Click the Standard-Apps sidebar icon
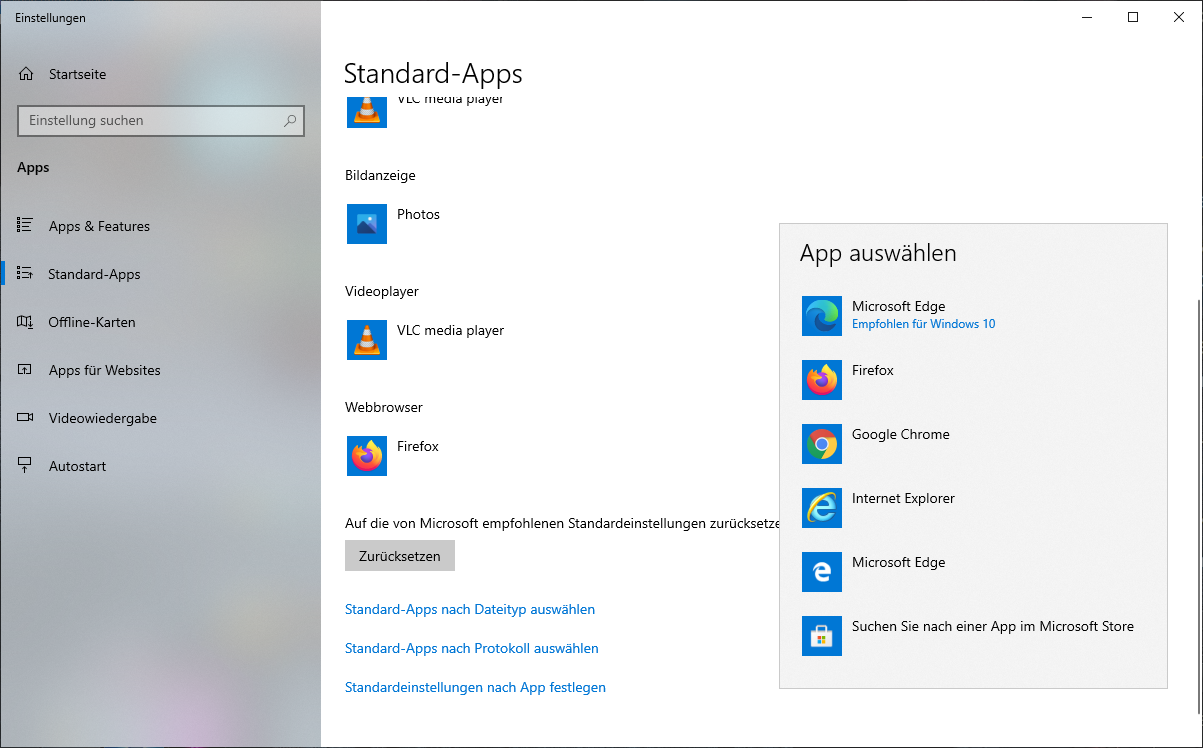1203x748 pixels. (26, 274)
